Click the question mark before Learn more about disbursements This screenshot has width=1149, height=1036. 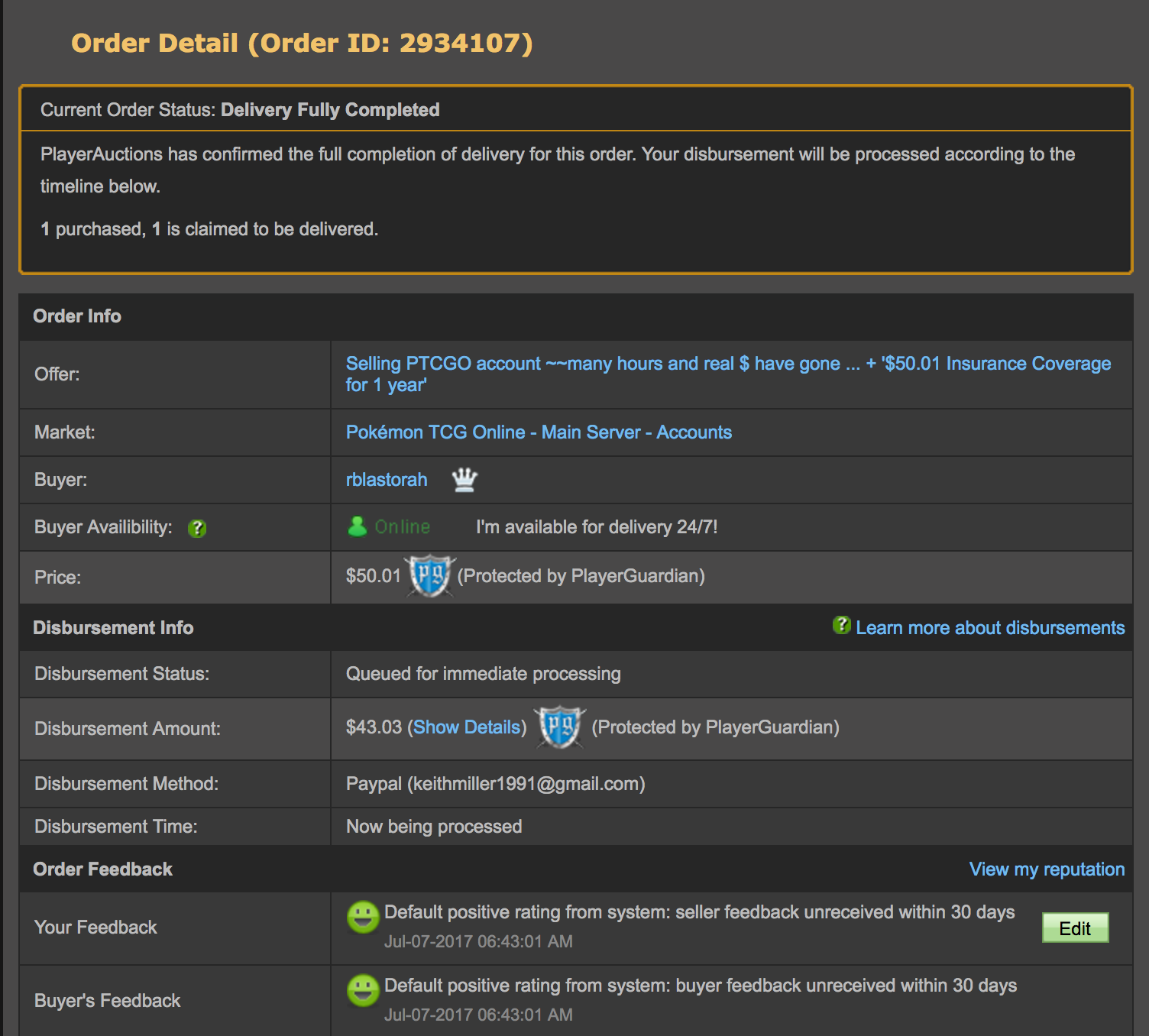[x=840, y=627]
